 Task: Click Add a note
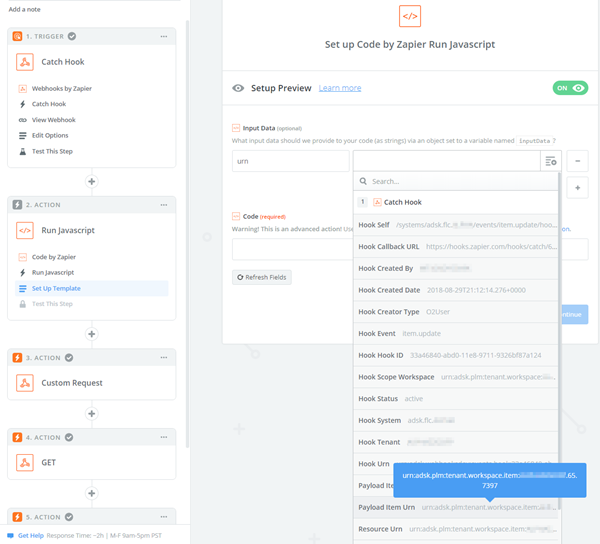[24, 9]
